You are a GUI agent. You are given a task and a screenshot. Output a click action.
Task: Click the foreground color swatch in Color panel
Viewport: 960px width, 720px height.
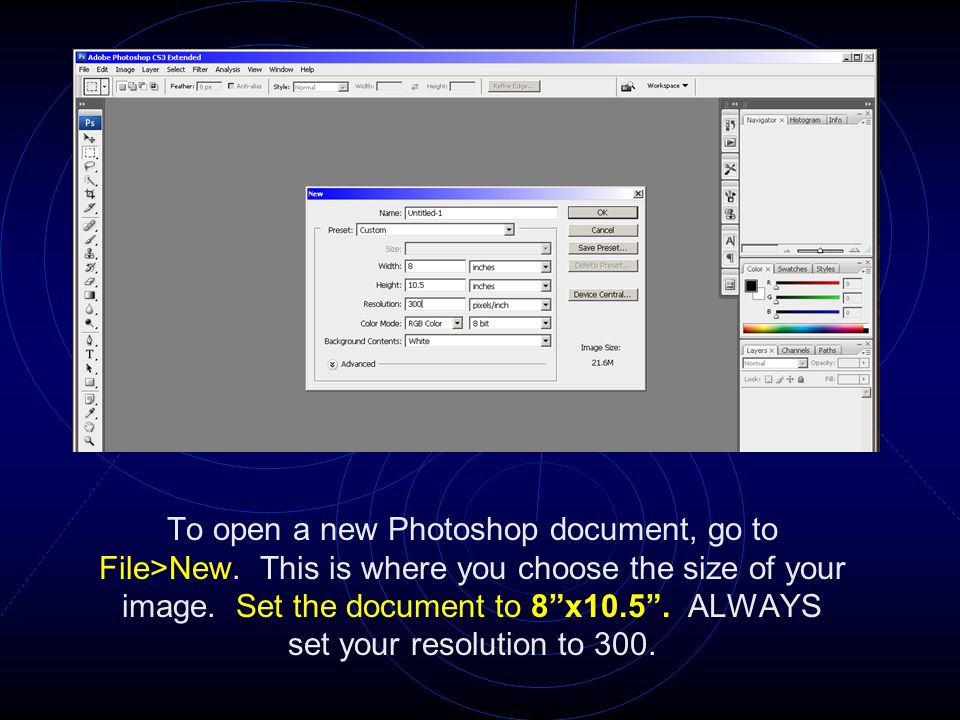pyautogui.click(x=751, y=286)
